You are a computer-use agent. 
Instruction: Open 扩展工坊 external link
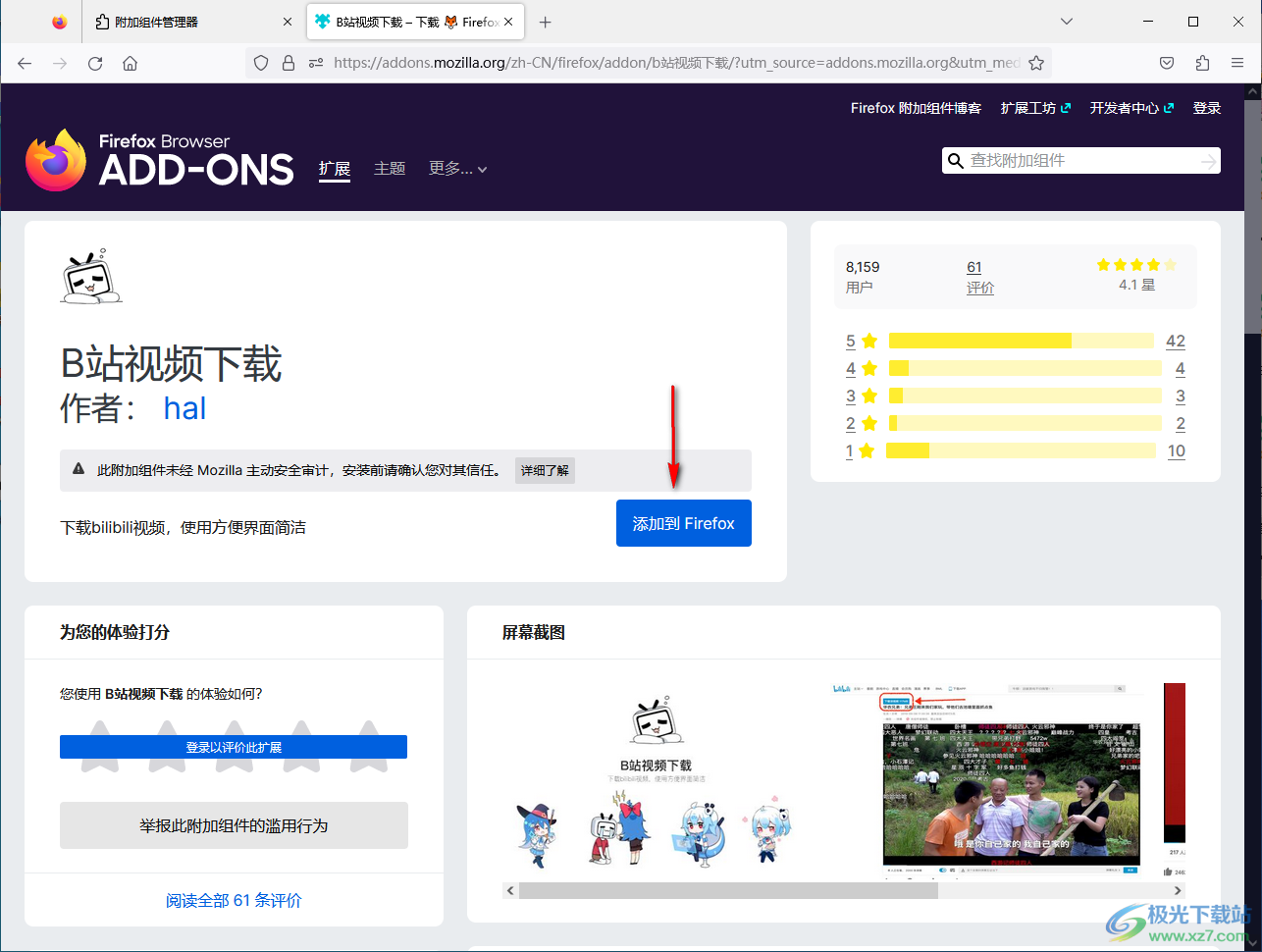[1035, 108]
